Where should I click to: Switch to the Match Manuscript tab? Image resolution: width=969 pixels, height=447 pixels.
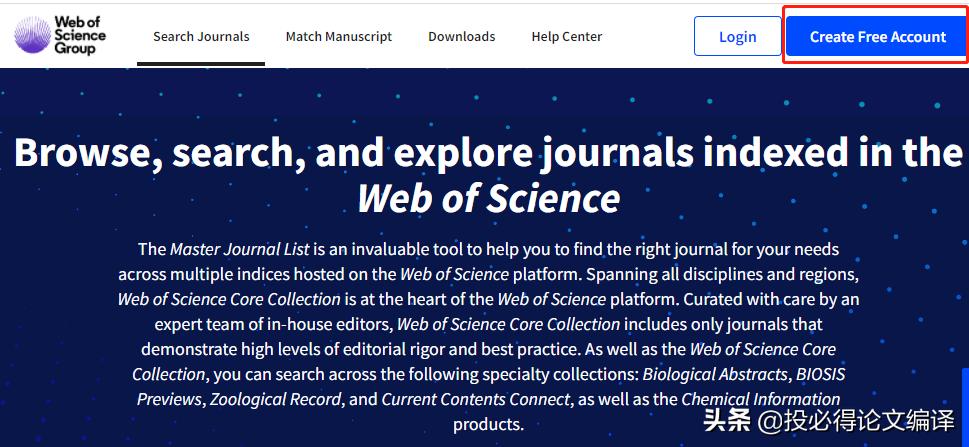[339, 37]
